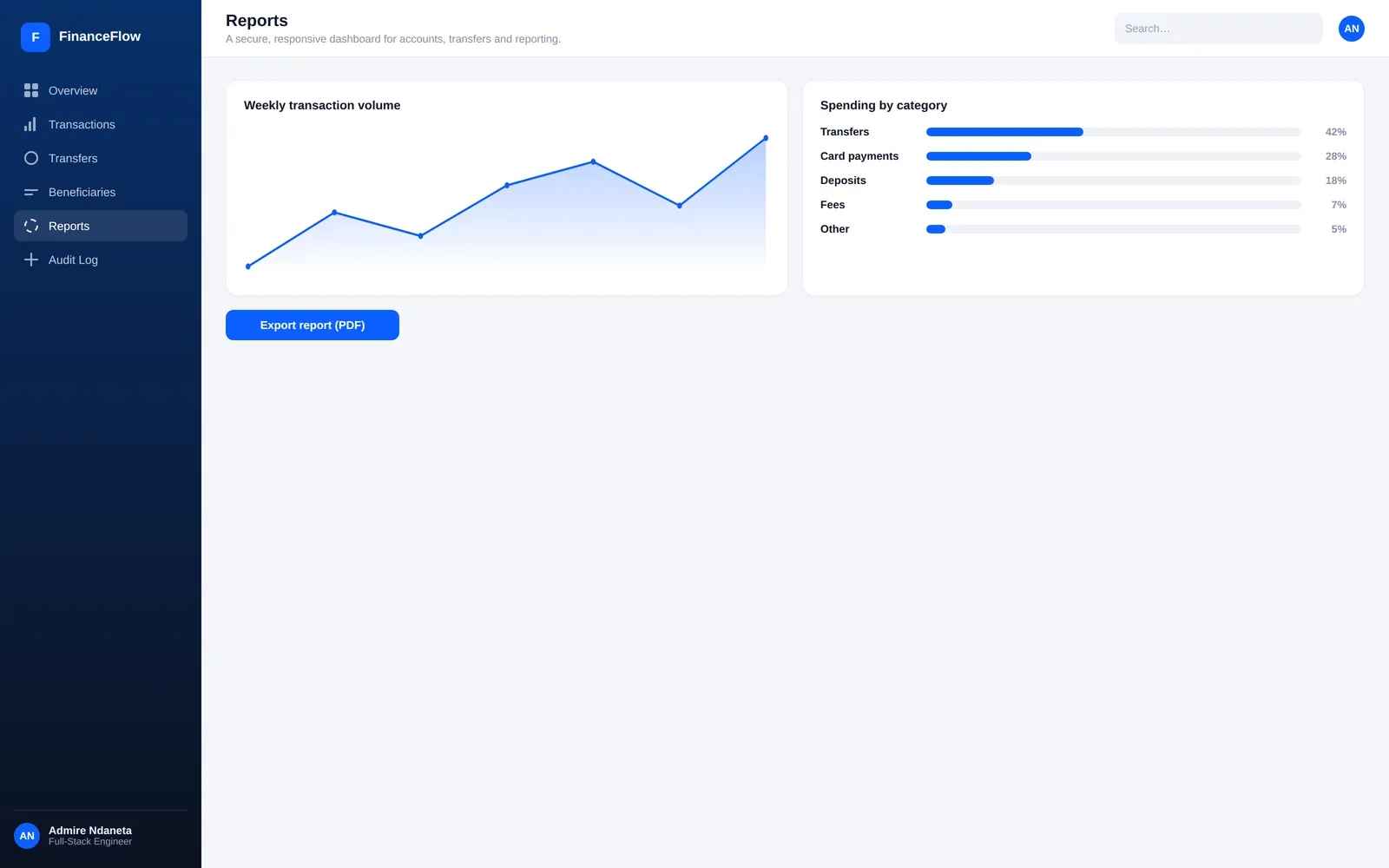Image resolution: width=1389 pixels, height=868 pixels.
Task: Click the lowest point on the weekly chart
Action: (248, 266)
